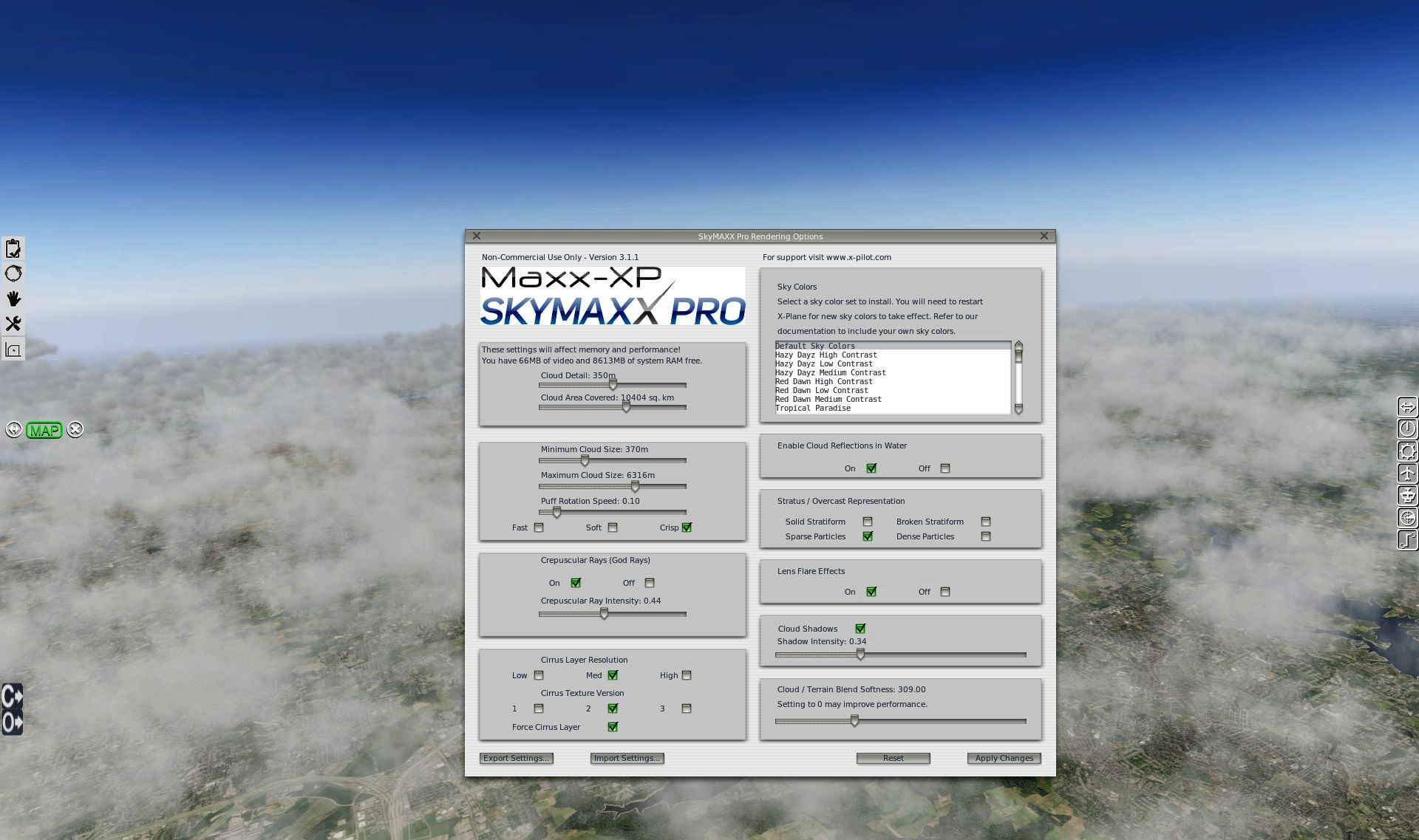
Task: Turn off Crepuscular Rays via Off checkbox
Action: pyautogui.click(x=650, y=583)
